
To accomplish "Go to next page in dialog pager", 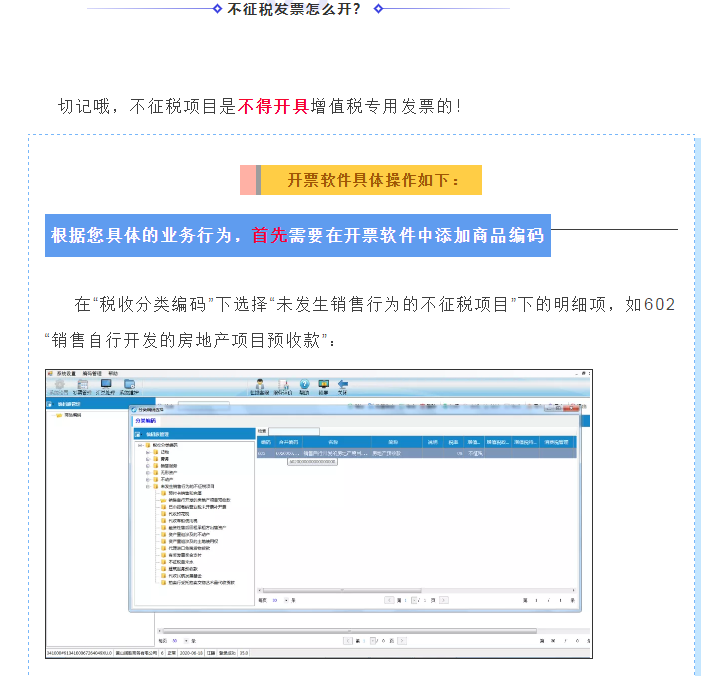I will point(444,600).
